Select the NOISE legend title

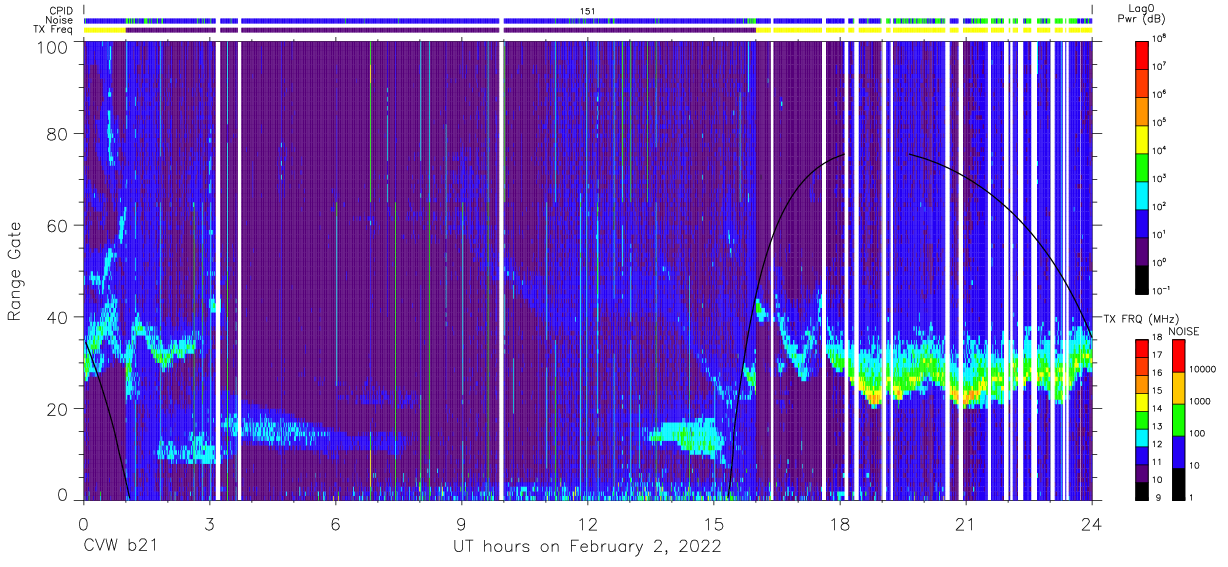[x=1183, y=330]
